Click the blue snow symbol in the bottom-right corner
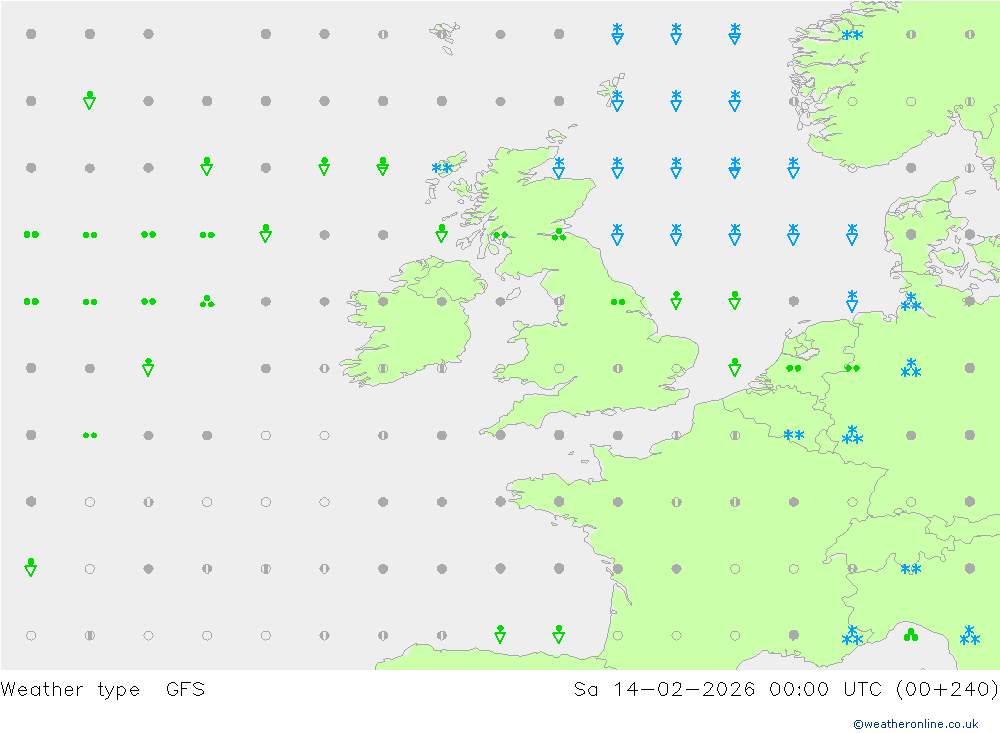1000x733 pixels. tap(969, 635)
